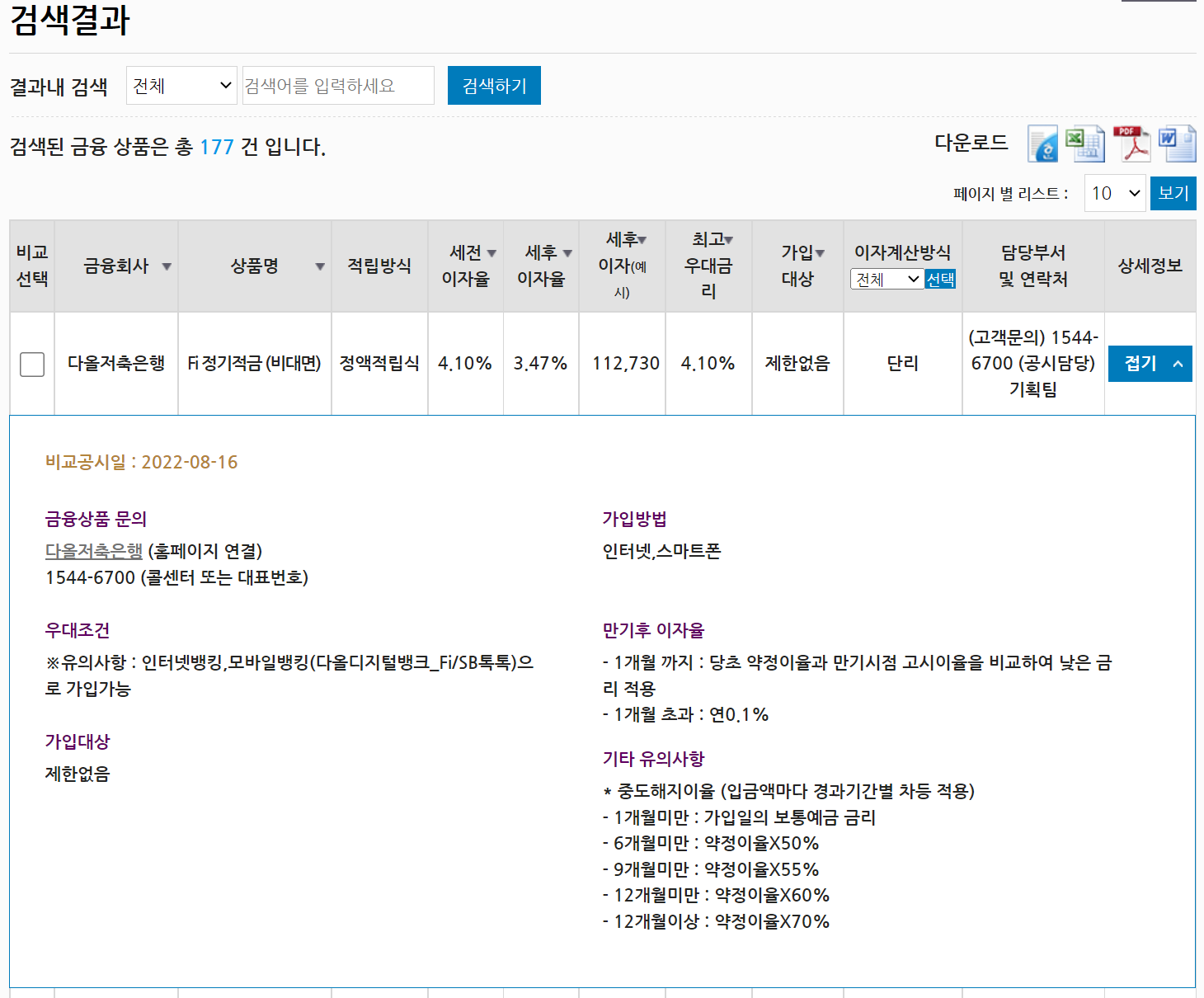The width and height of the screenshot is (1204, 998).
Task: Download results as PDF file icon
Action: click(1131, 144)
